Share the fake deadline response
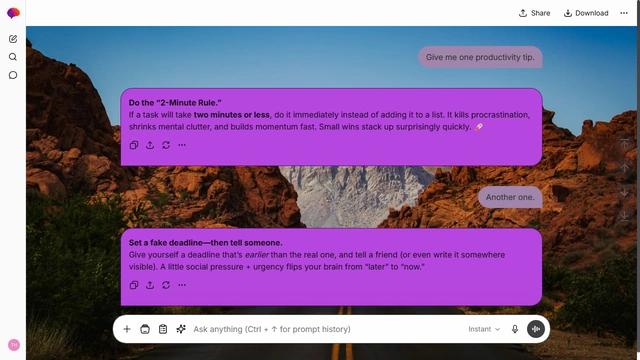The image size is (640, 360). click(150, 285)
